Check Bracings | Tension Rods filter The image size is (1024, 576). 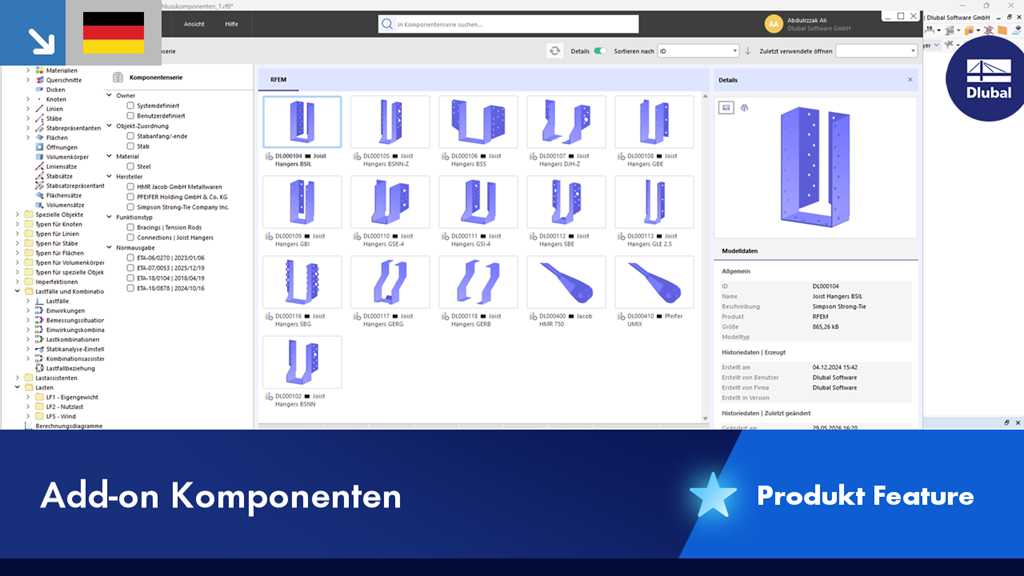(131, 227)
